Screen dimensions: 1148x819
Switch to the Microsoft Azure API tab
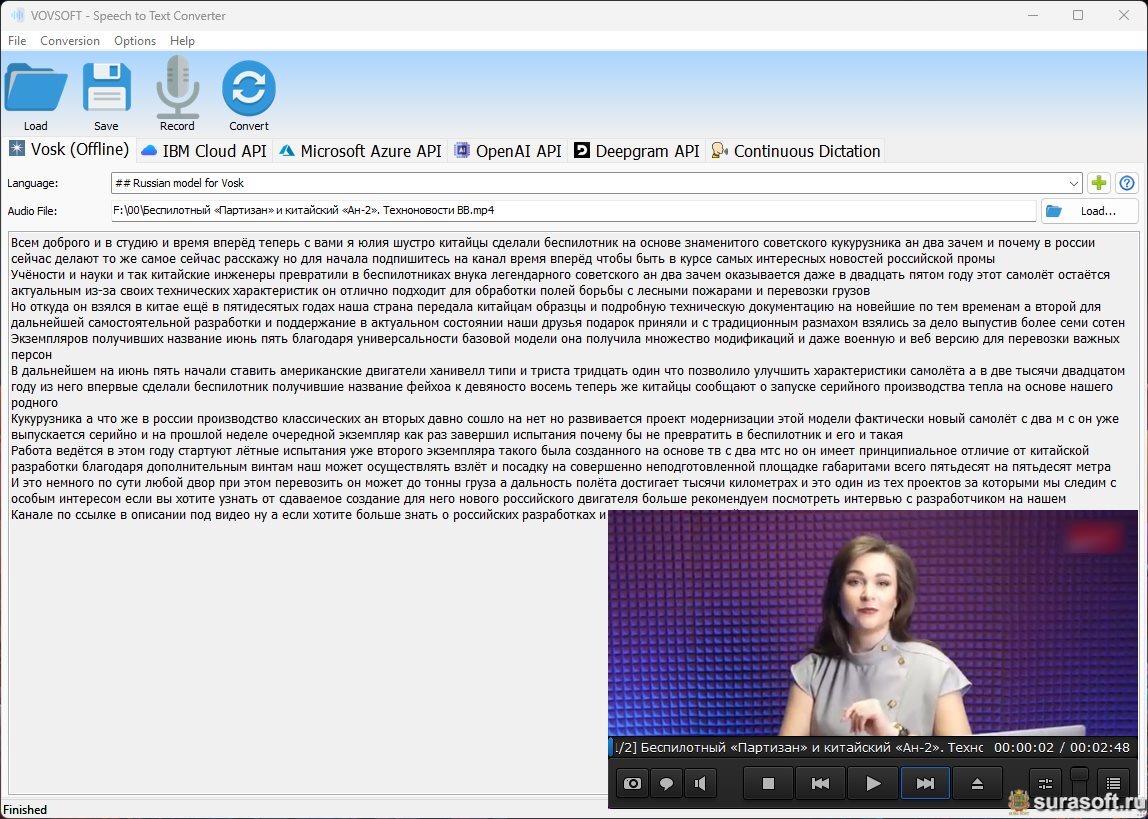(360, 151)
